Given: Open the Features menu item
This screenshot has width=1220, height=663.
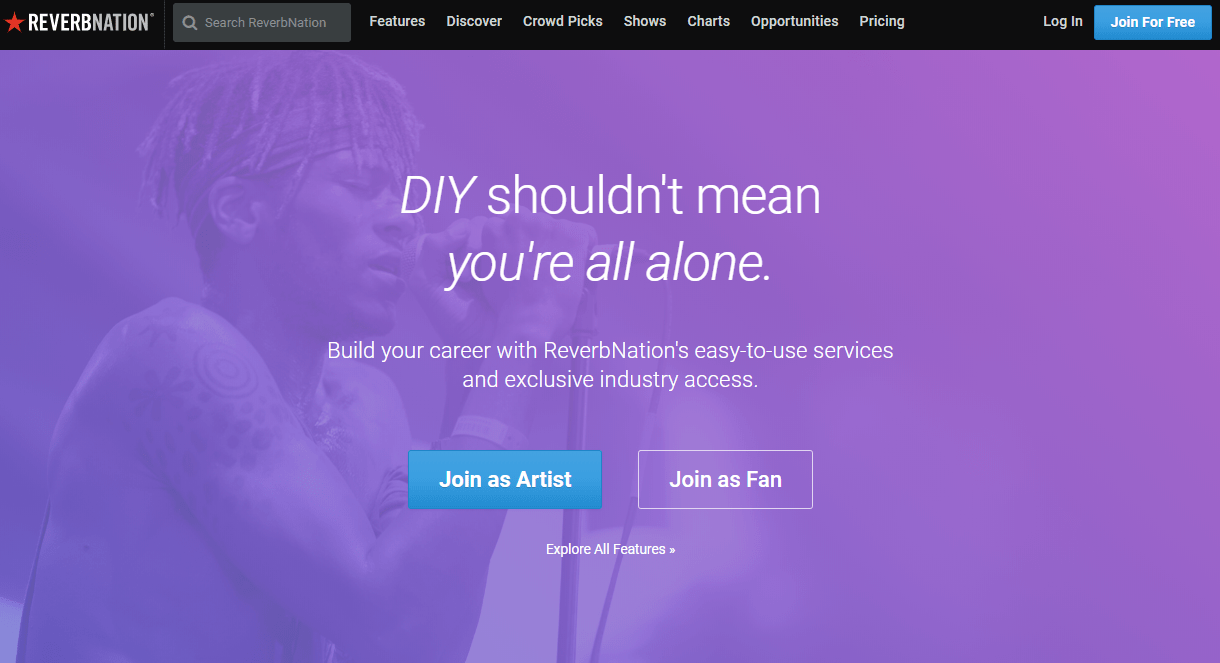Looking at the screenshot, I should coord(397,21).
